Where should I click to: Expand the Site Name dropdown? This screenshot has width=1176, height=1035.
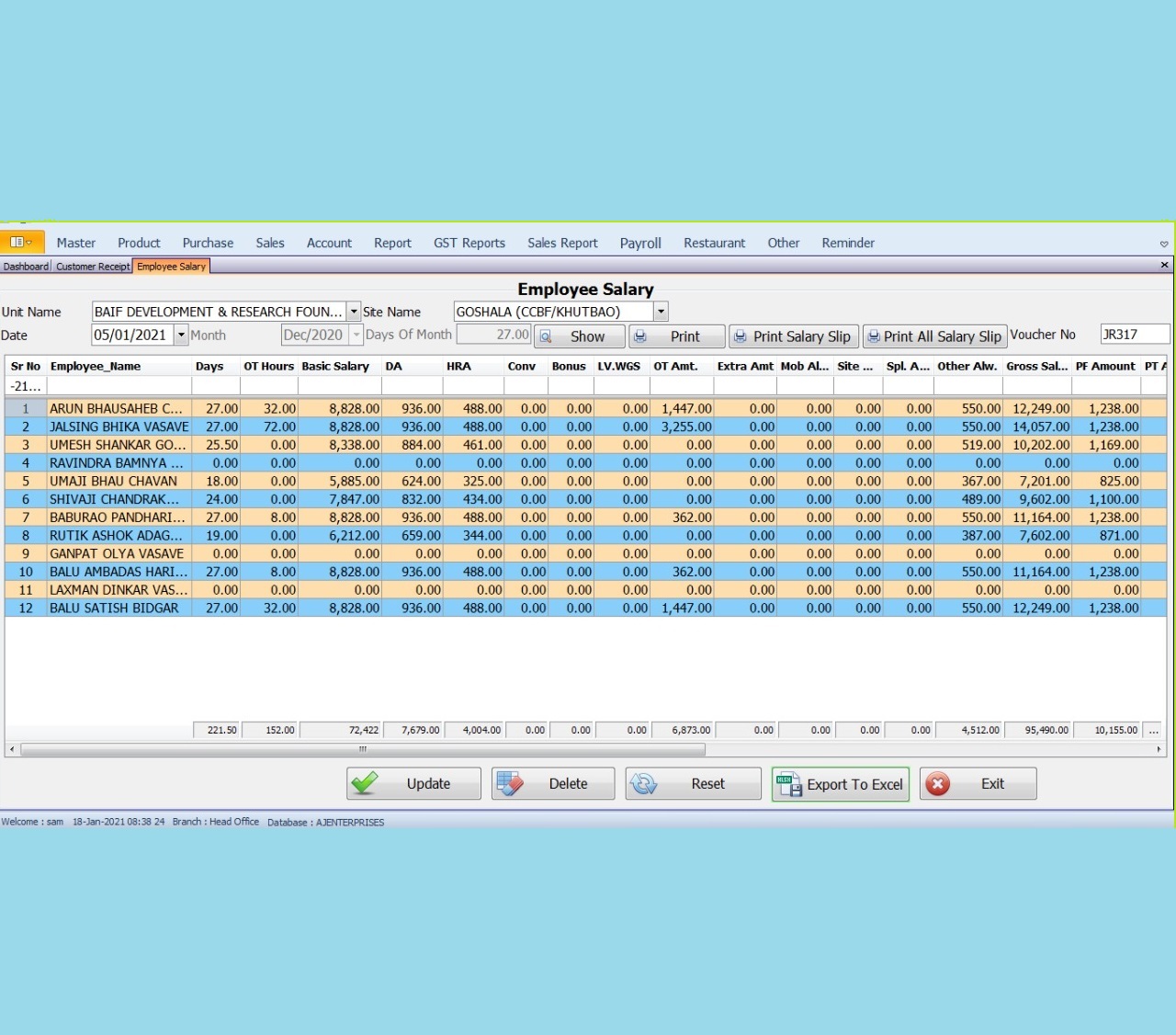pyautogui.click(x=661, y=312)
